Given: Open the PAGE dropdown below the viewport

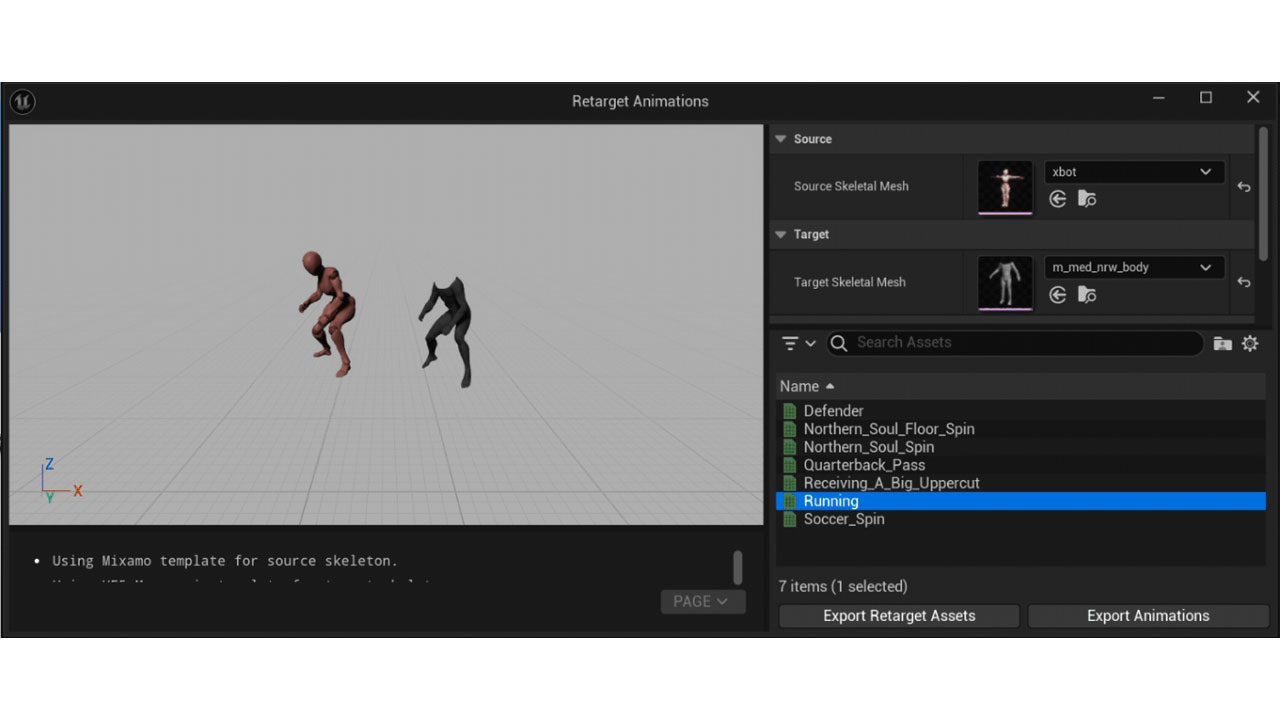Looking at the screenshot, I should (x=703, y=601).
